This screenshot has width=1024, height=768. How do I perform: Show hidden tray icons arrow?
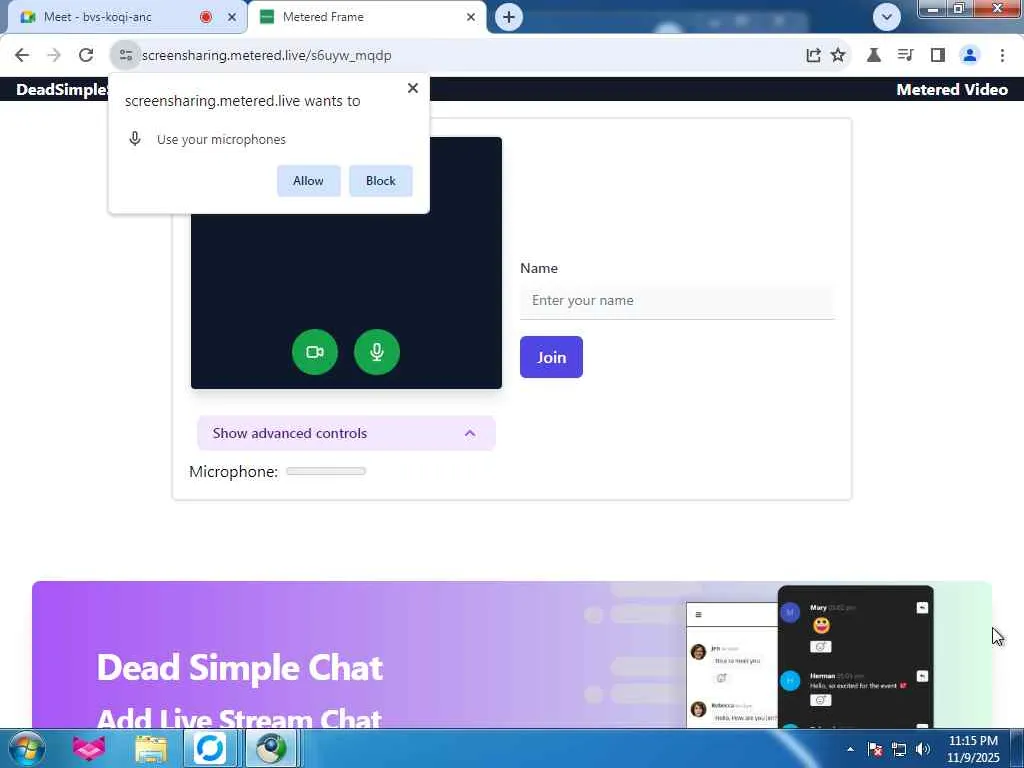click(x=850, y=749)
